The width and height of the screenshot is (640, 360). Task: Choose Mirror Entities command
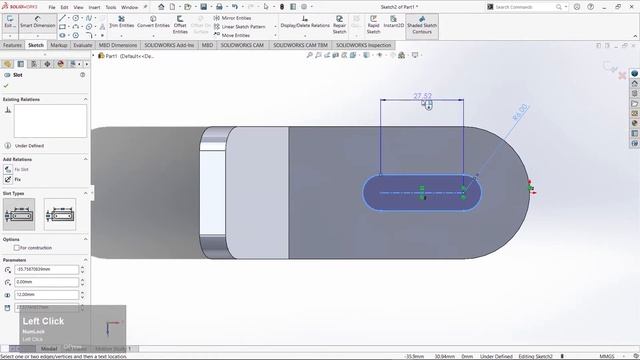click(232, 18)
